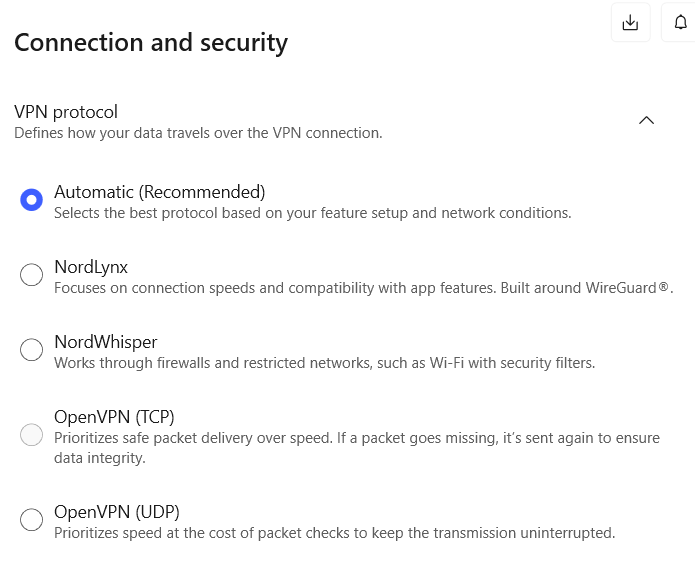Click the NordWhisper firewall description text
The width and height of the screenshot is (695, 565).
click(x=324, y=363)
